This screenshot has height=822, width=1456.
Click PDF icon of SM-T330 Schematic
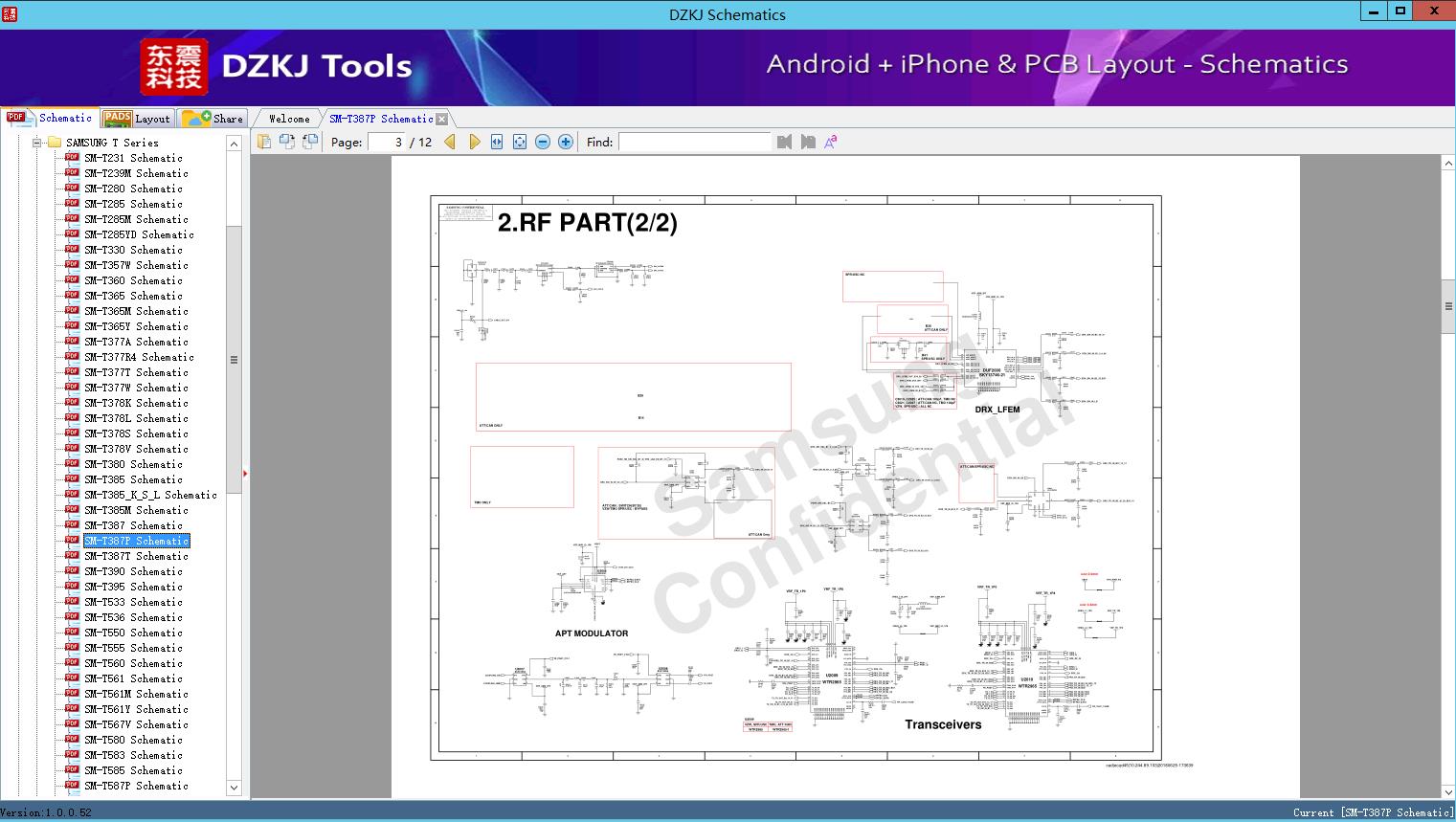coord(72,250)
